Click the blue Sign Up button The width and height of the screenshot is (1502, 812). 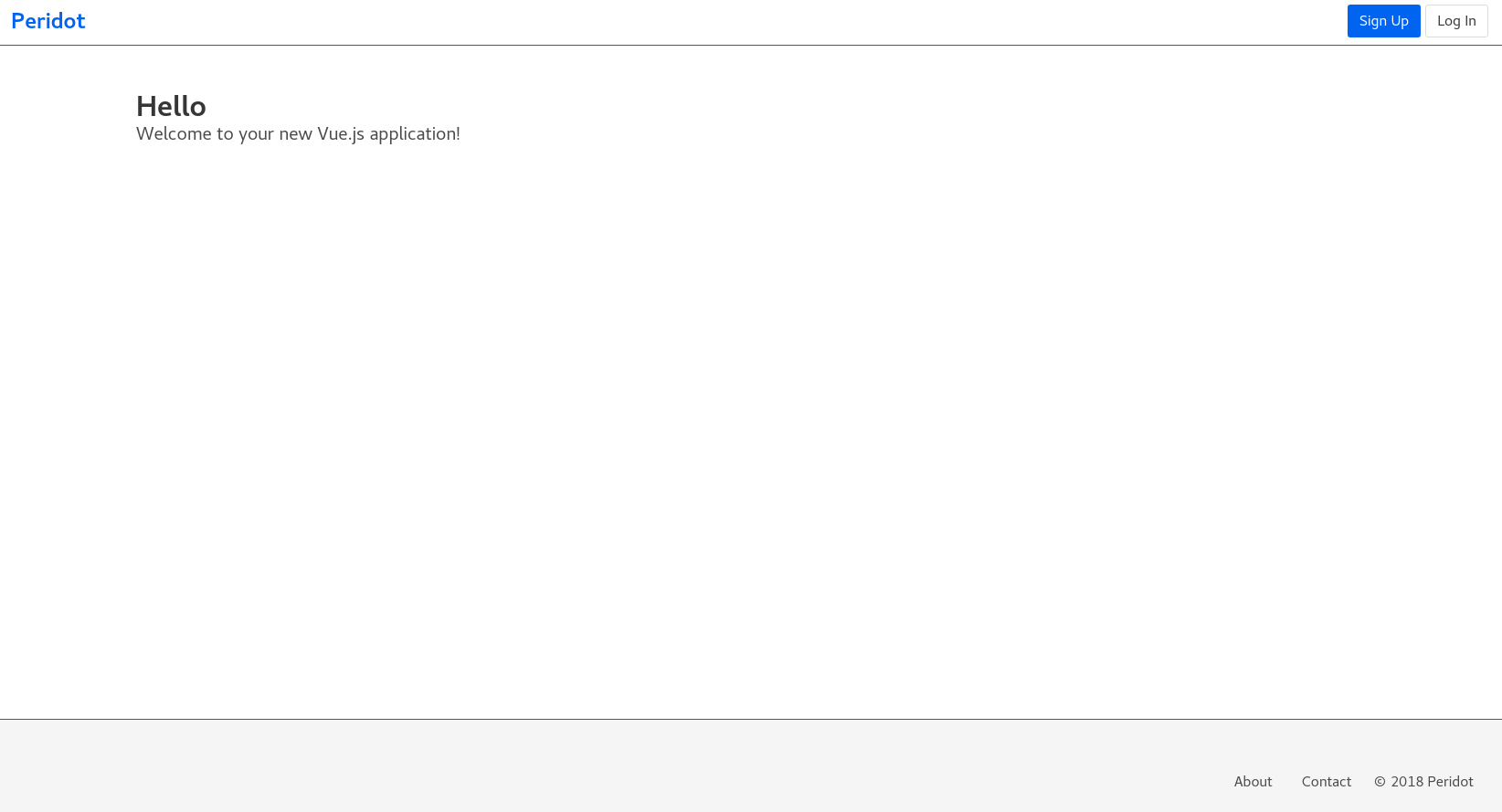(x=1383, y=21)
